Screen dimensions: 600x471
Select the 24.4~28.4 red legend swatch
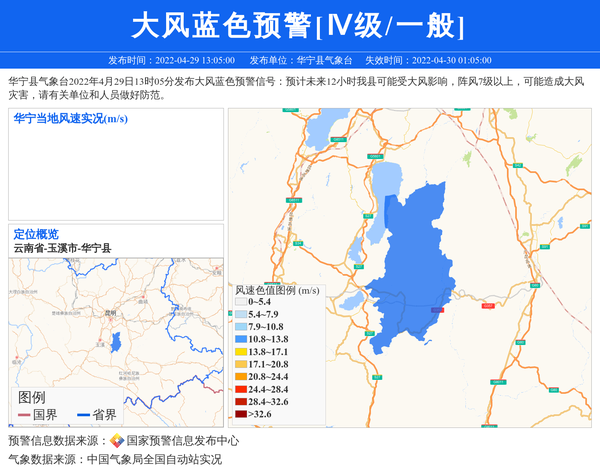[240, 389]
